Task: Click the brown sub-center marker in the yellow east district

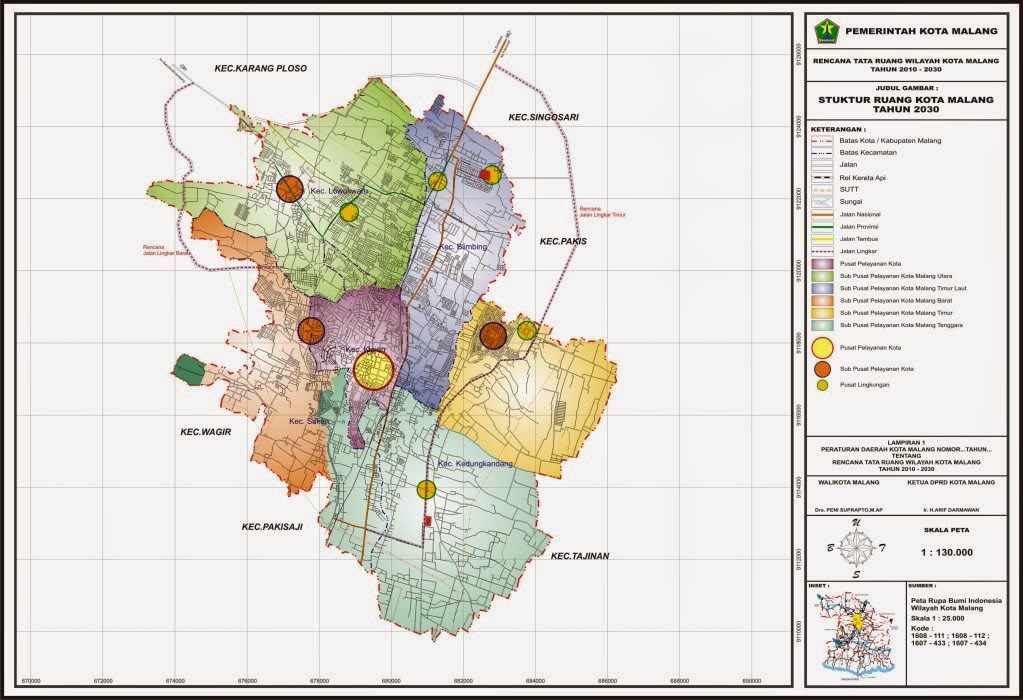Action: click(493, 336)
